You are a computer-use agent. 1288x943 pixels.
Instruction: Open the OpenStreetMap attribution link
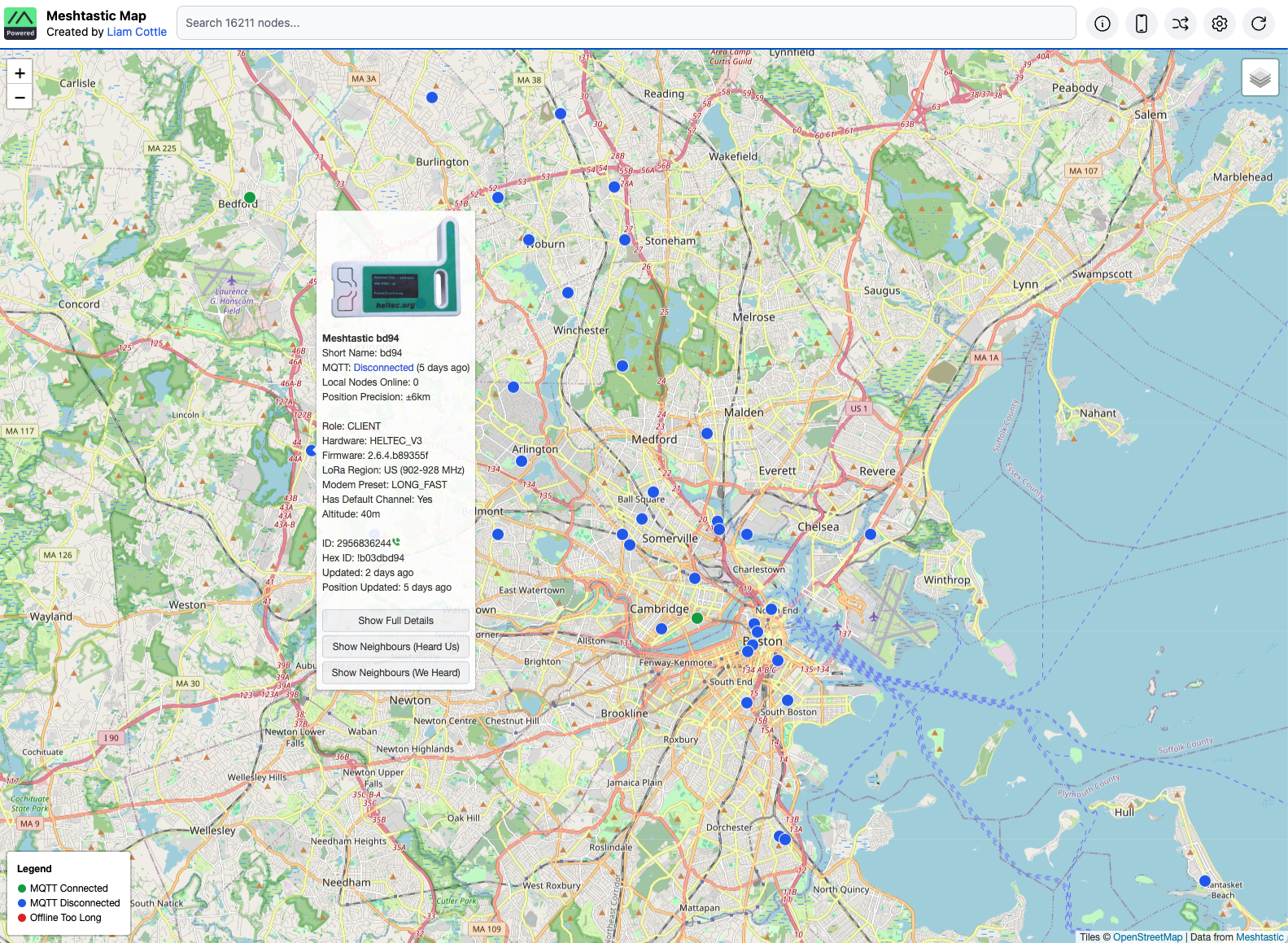tap(1147, 937)
